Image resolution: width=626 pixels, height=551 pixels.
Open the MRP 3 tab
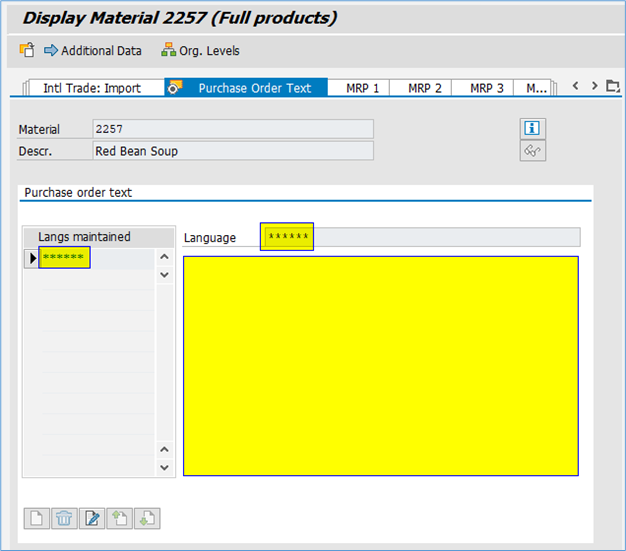pyautogui.click(x=486, y=88)
